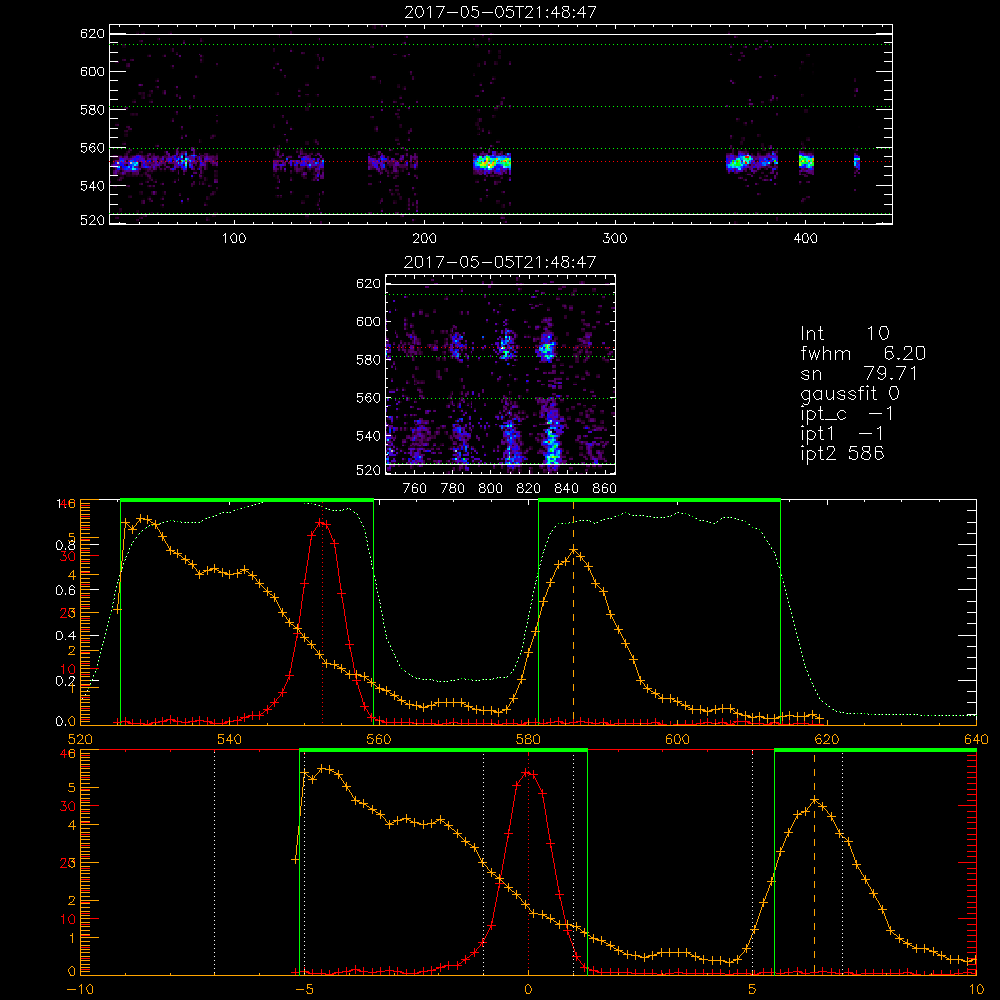1000x1000 pixels.
Task: Click x-axis label 580 of profile plot
Action: tap(528, 740)
